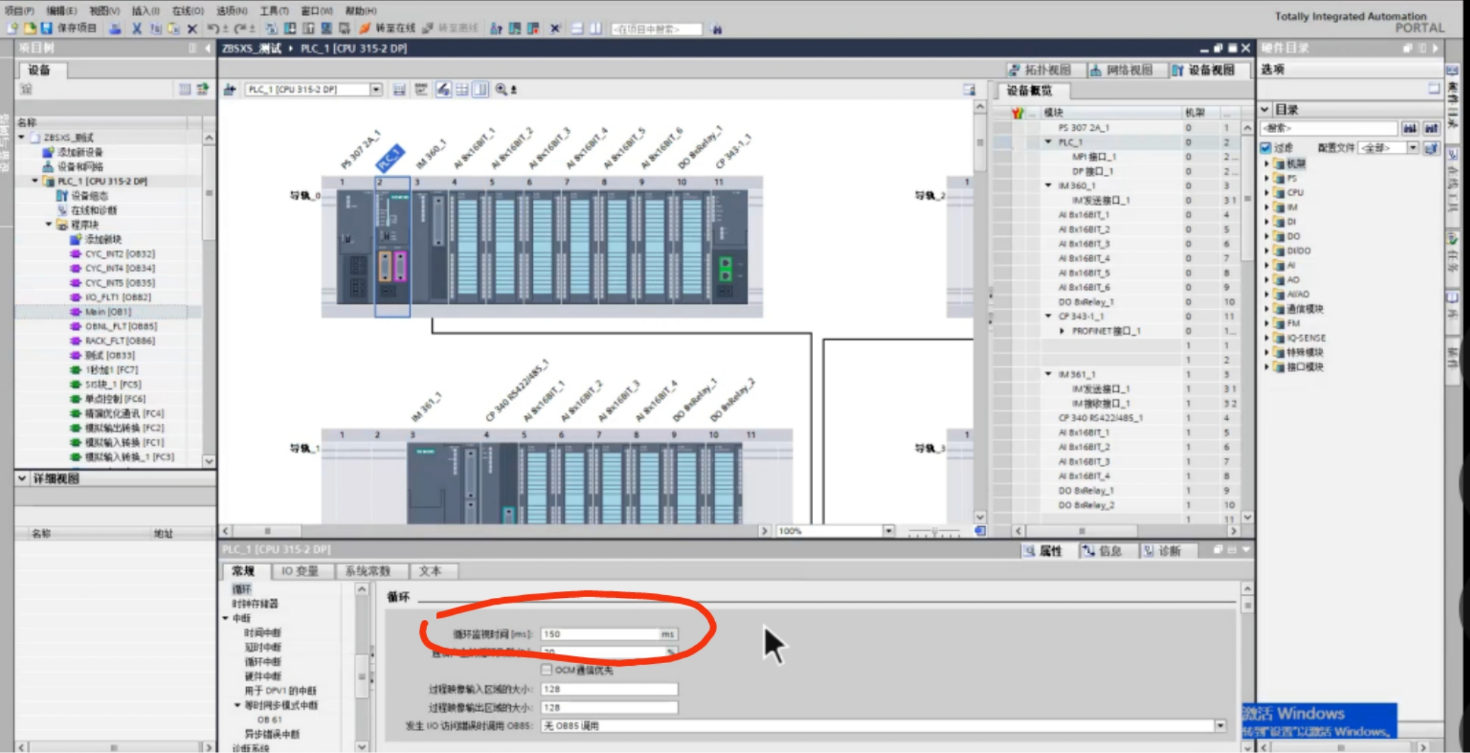This screenshot has width=1470, height=753.
Task: Select the PS 307 power supply module in rack
Action: (x=353, y=248)
